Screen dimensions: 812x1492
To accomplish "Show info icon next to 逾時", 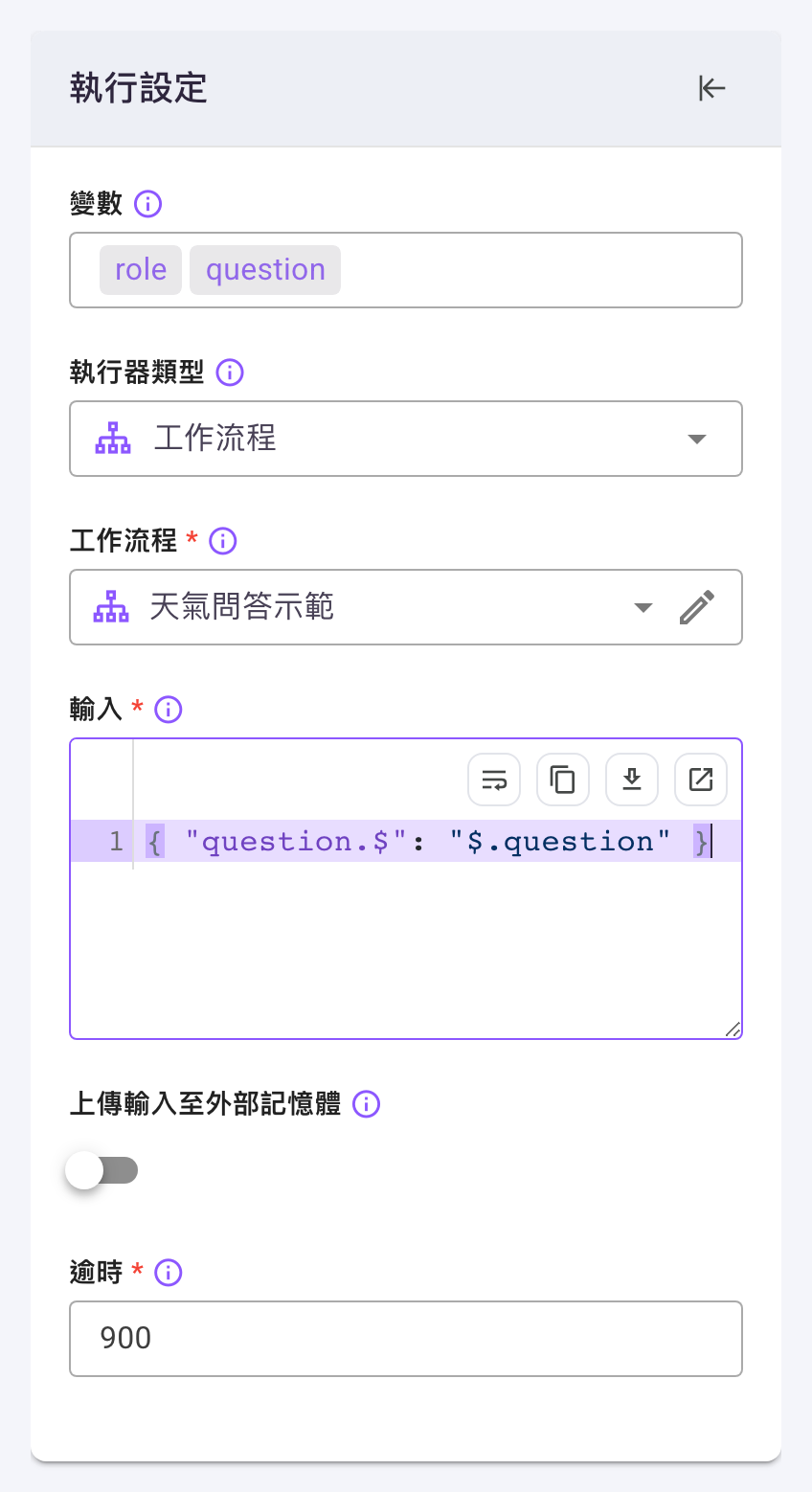I will (x=168, y=1273).
